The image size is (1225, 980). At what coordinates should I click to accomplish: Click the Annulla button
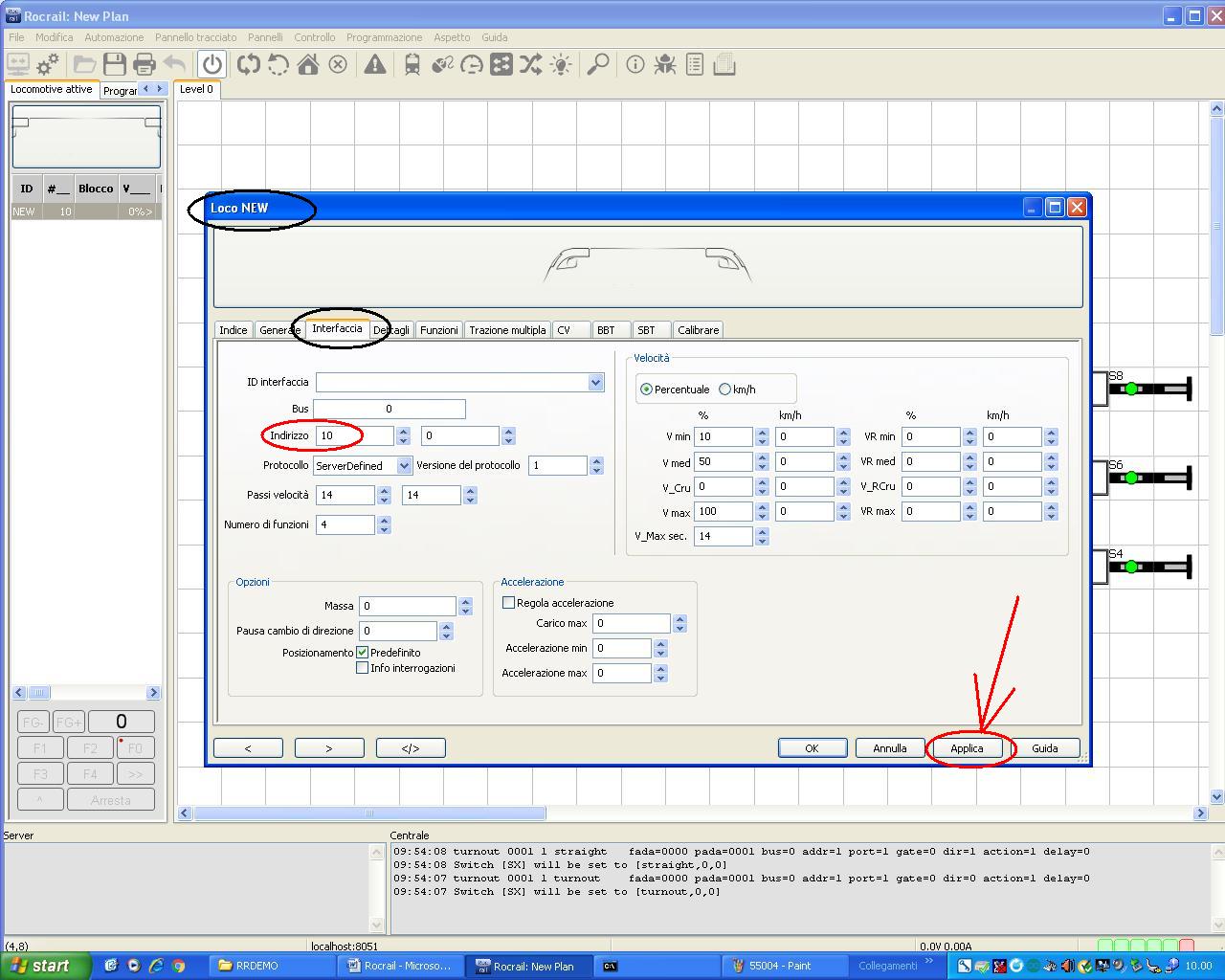[889, 748]
